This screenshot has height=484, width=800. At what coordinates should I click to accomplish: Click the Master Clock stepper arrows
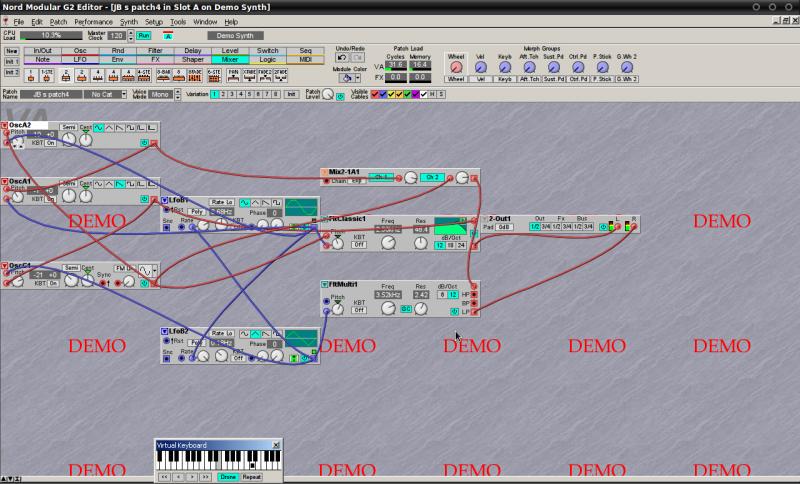click(x=131, y=36)
